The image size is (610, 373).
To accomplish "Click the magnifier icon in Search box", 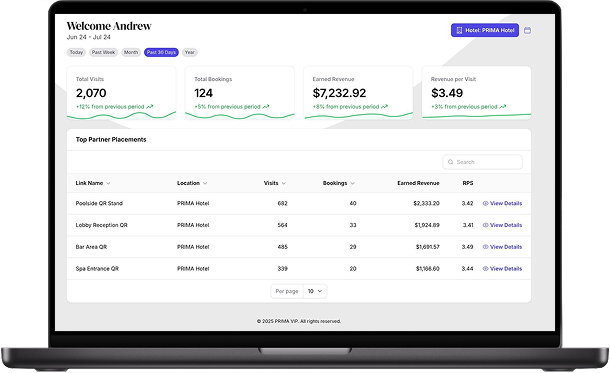I will tap(450, 162).
